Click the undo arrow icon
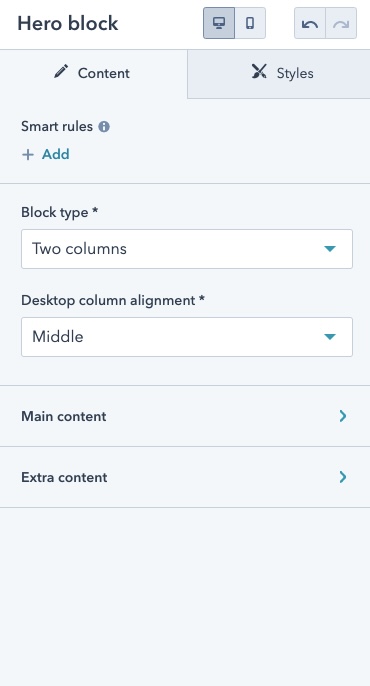 310,23
